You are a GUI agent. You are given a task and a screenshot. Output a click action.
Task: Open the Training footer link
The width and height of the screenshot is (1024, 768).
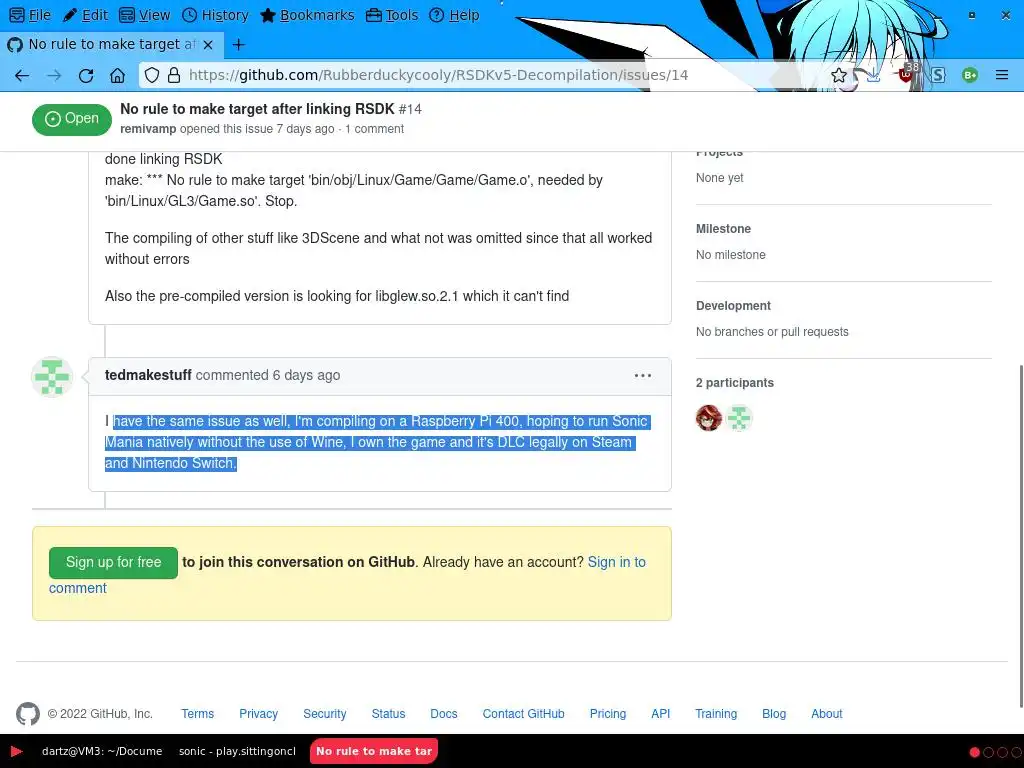pyautogui.click(x=716, y=714)
